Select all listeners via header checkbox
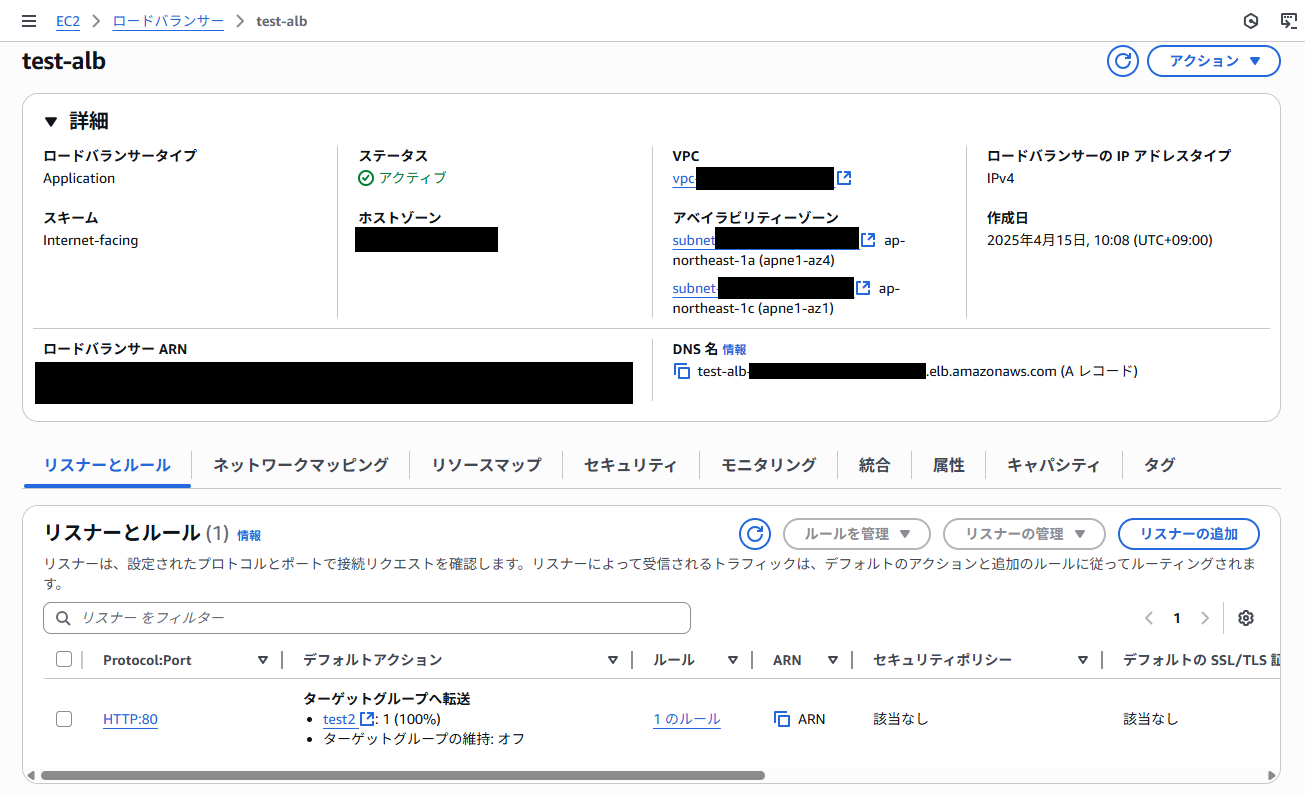 [x=64, y=659]
